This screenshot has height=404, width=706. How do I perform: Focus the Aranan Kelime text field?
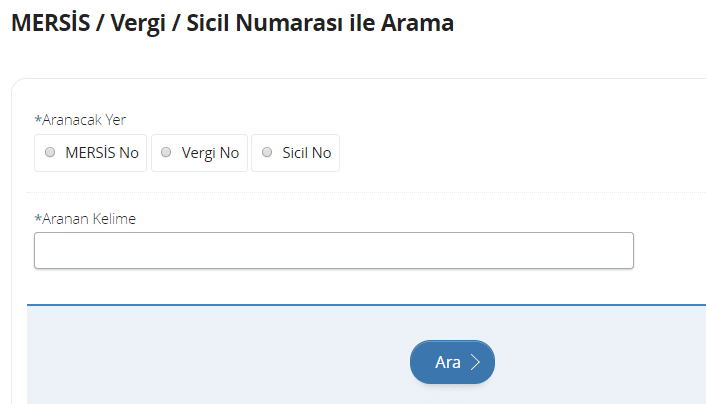tap(333, 251)
